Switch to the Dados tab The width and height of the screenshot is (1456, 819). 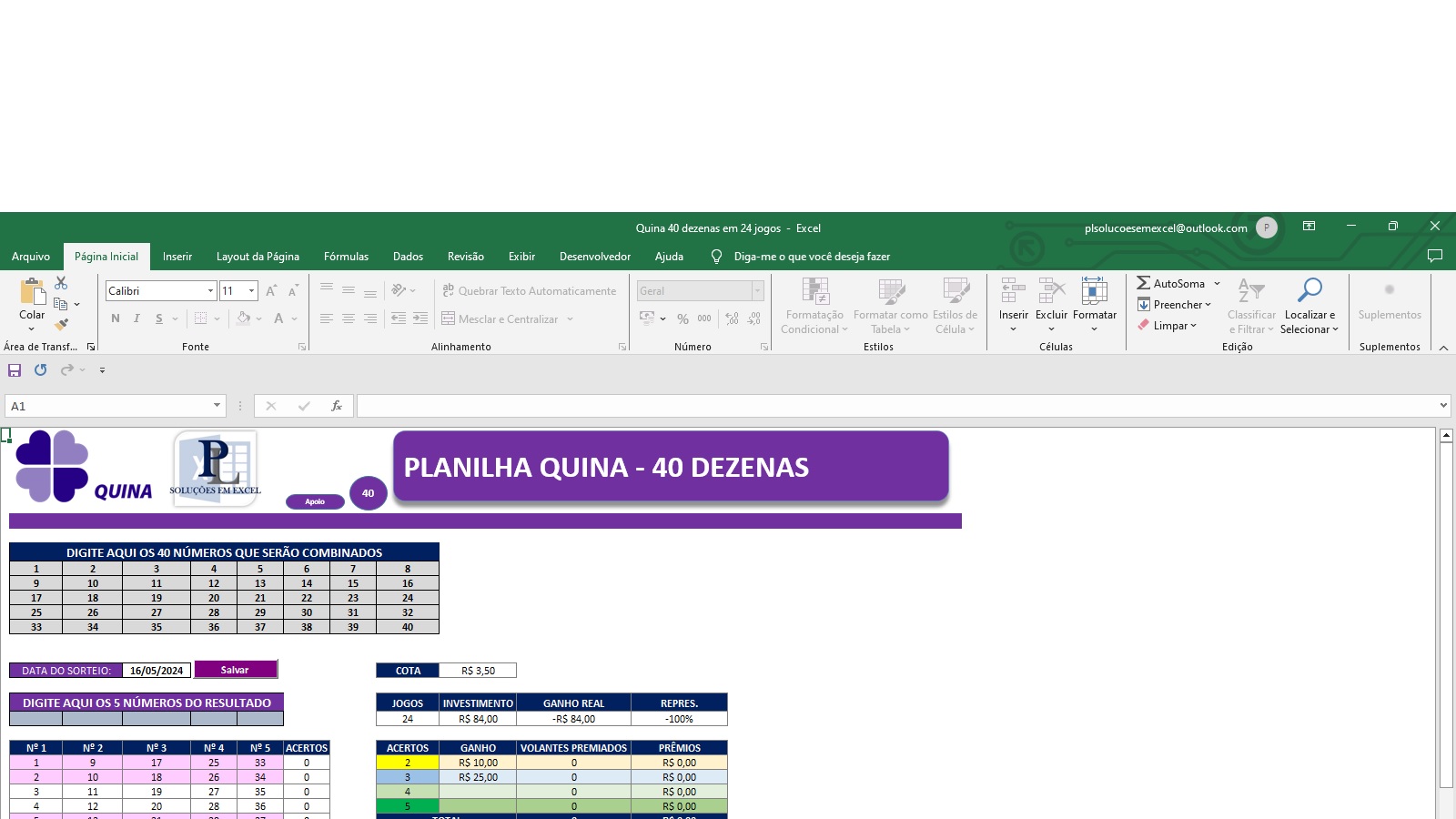click(408, 257)
